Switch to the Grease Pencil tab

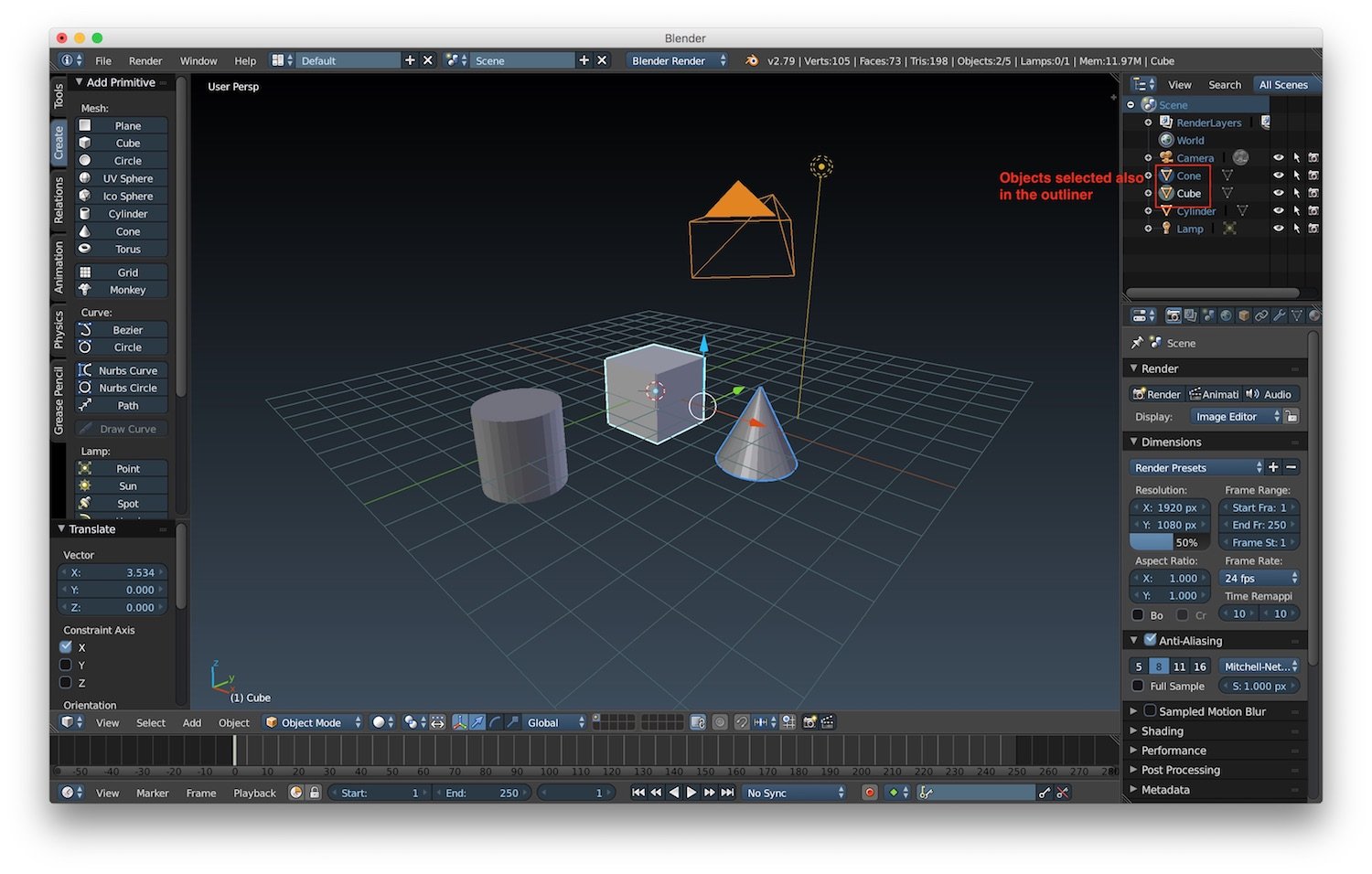pos(59,400)
